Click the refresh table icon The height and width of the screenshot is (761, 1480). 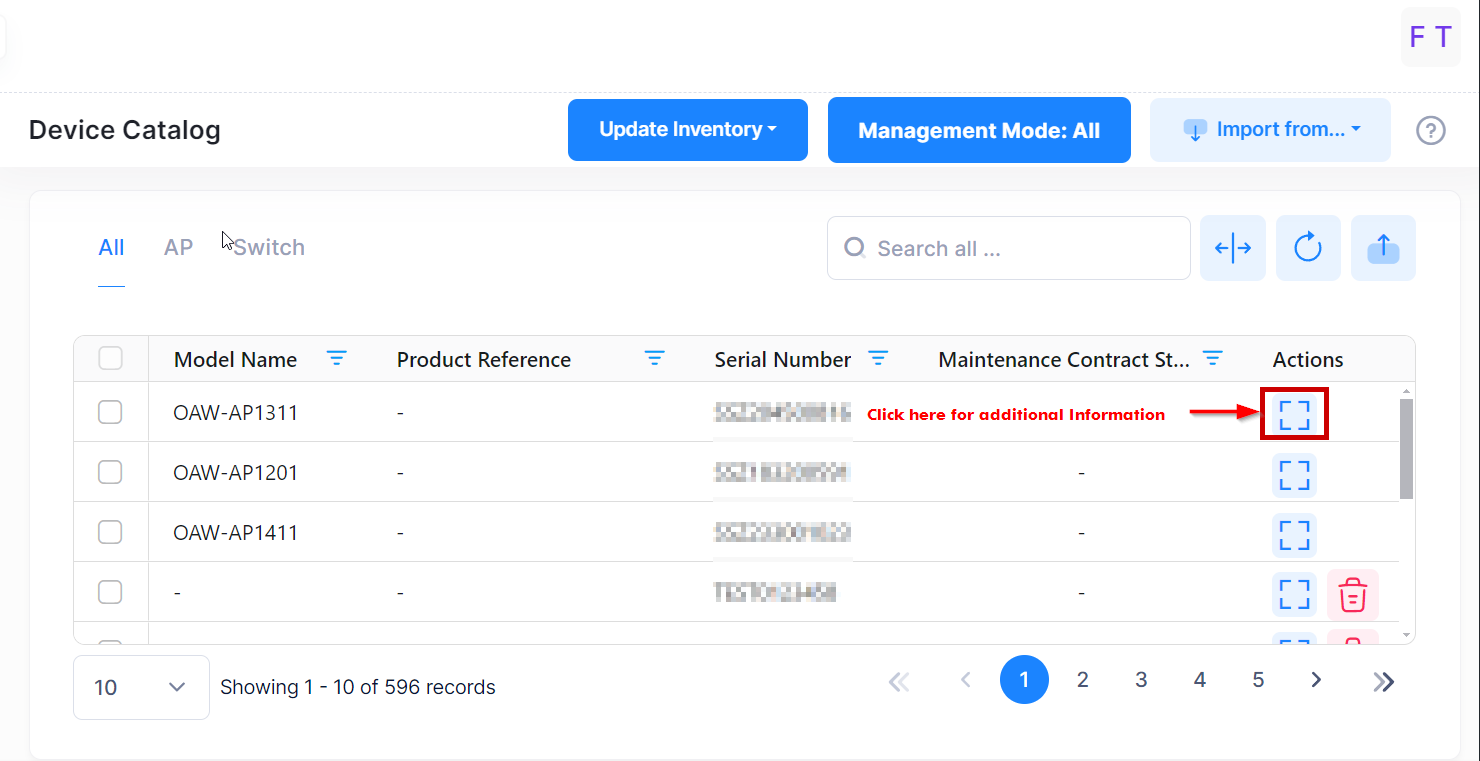[x=1308, y=248]
